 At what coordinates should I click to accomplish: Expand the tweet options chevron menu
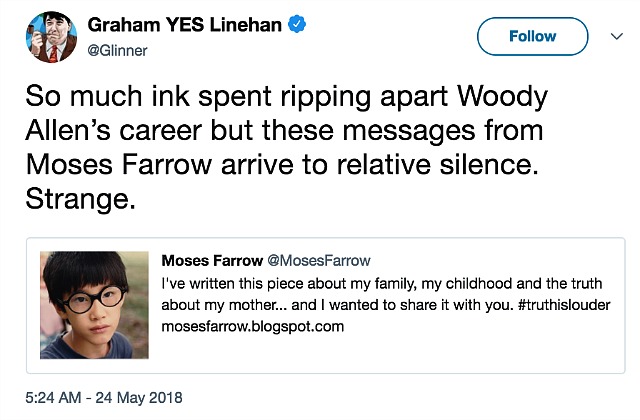pyautogui.click(x=617, y=36)
